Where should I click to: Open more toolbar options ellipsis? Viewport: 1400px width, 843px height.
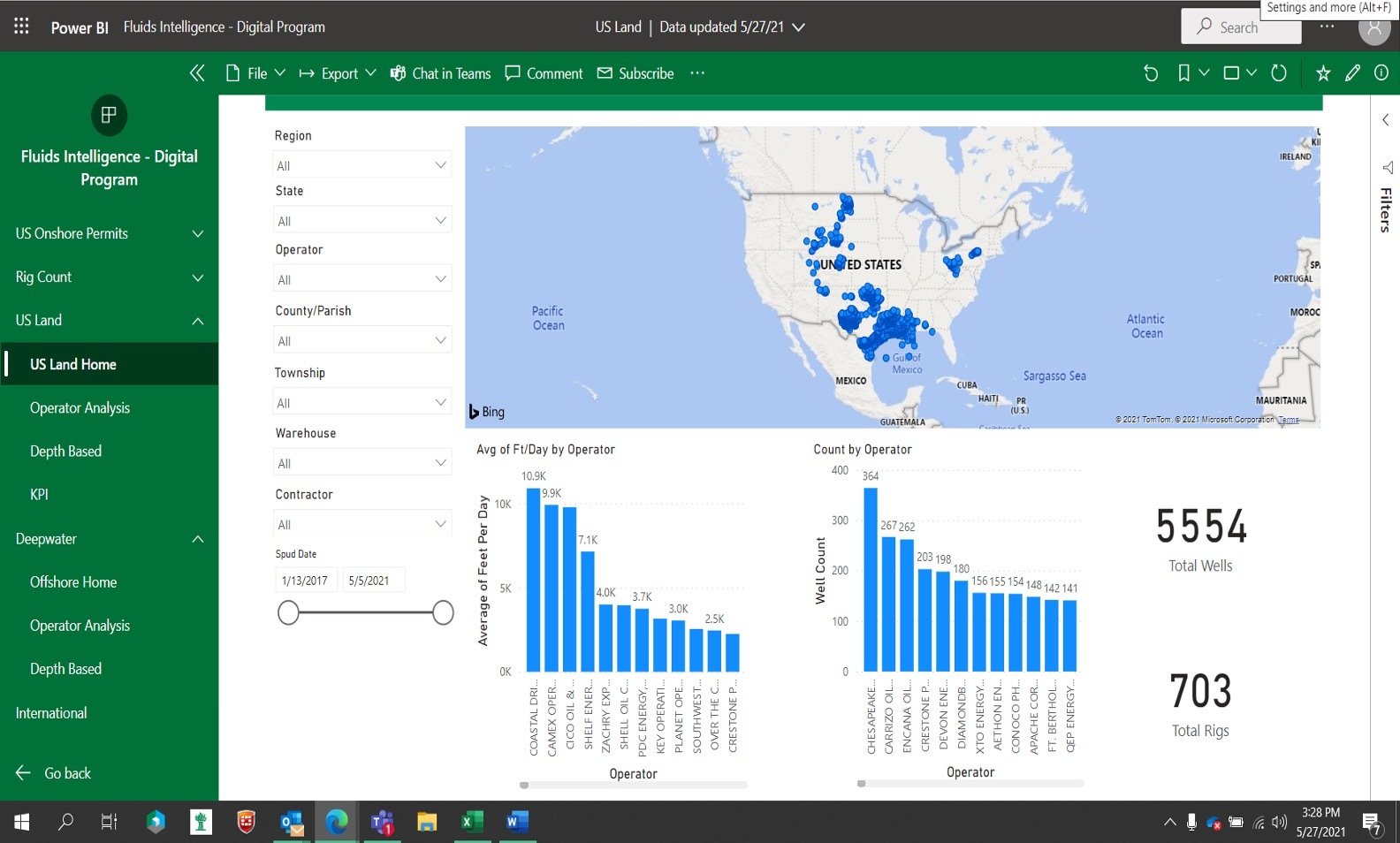697,73
